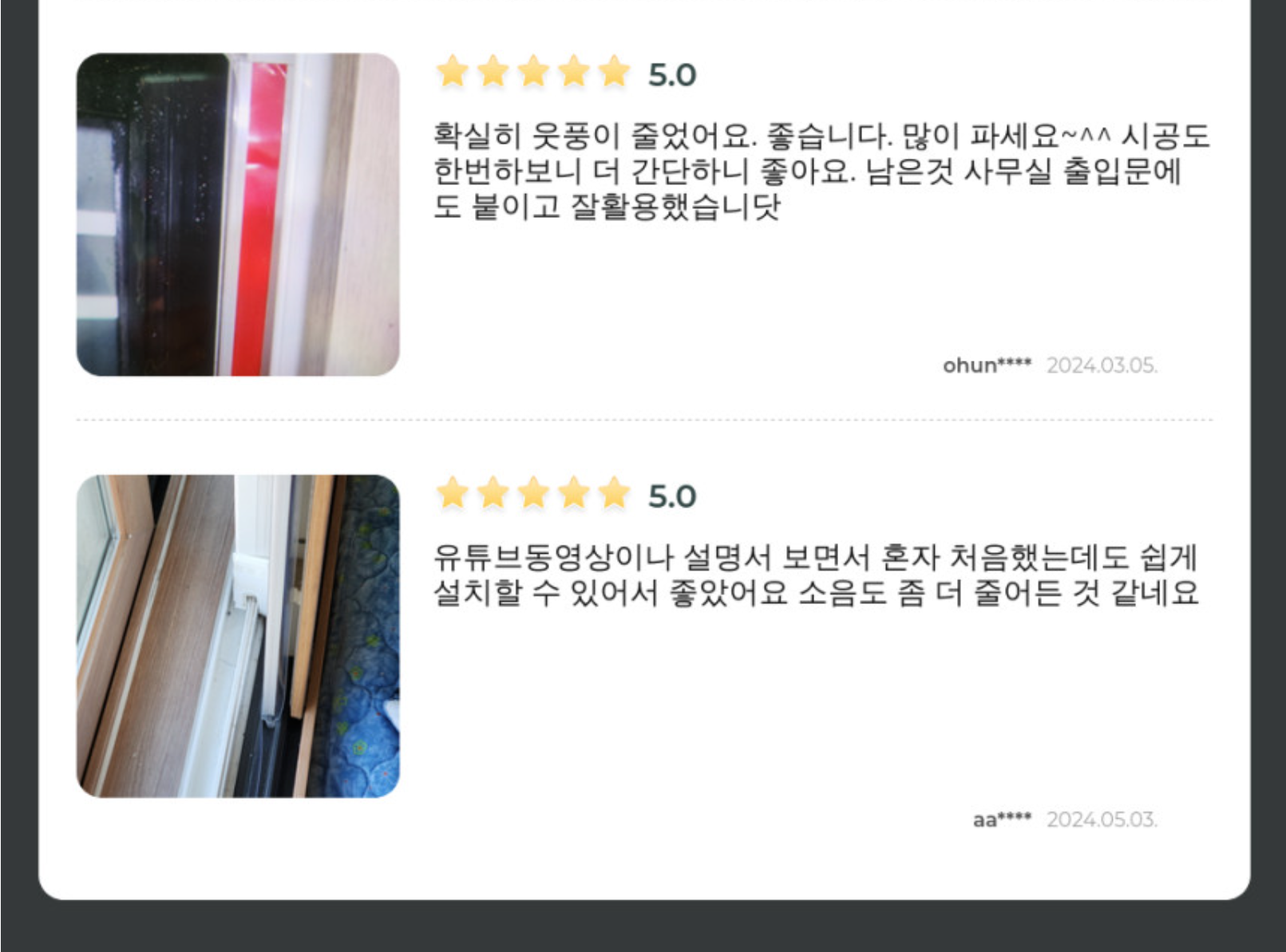Click fourth star in ohun**** review
The width and height of the screenshot is (1286, 952).
click(574, 72)
